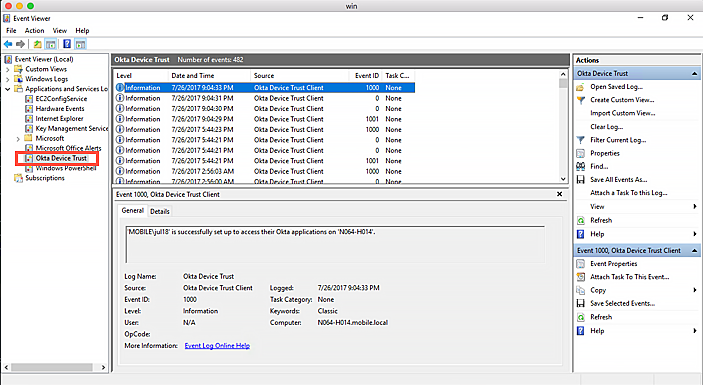The width and height of the screenshot is (703, 385).
Task: Switch to the Details tab
Action: (x=160, y=211)
